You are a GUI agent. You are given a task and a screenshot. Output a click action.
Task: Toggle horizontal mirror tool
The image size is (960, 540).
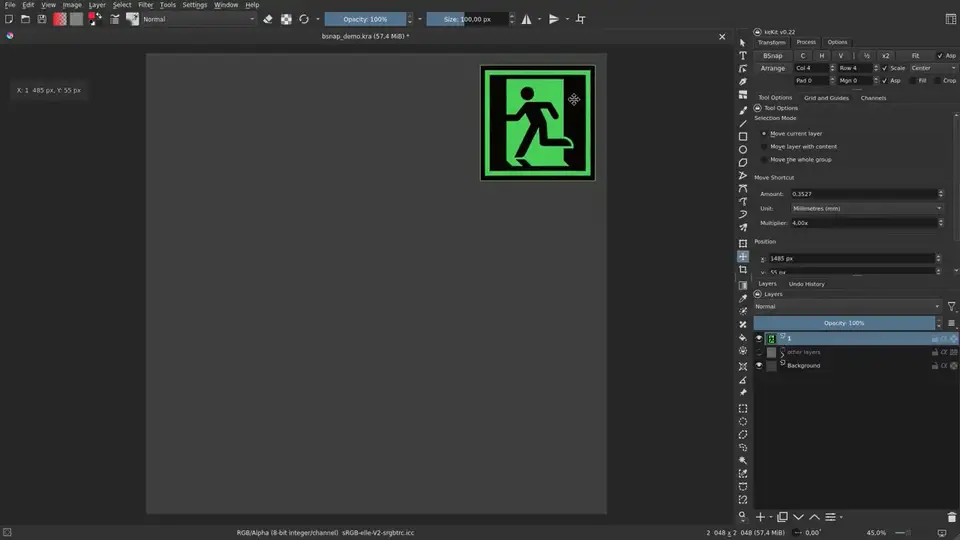pos(527,19)
